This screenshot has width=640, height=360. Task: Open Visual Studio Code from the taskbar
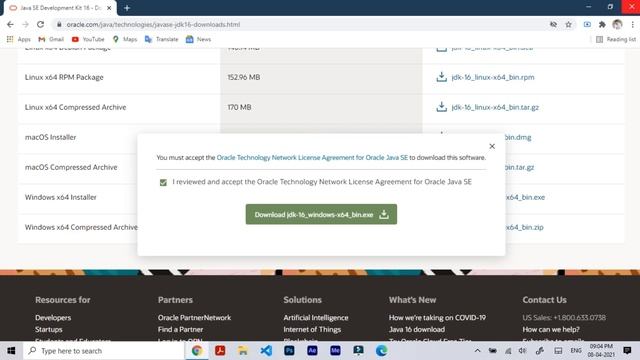pos(266,351)
